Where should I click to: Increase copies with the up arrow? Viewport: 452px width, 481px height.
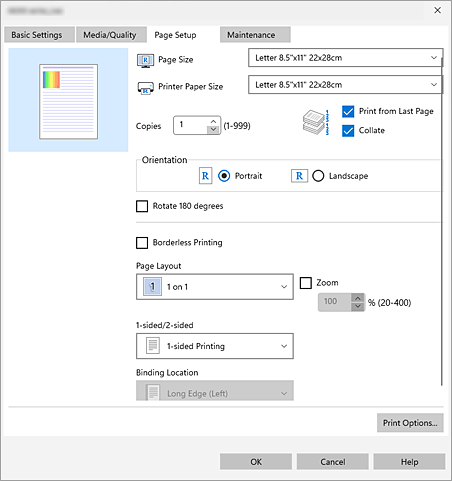pyautogui.click(x=213, y=121)
